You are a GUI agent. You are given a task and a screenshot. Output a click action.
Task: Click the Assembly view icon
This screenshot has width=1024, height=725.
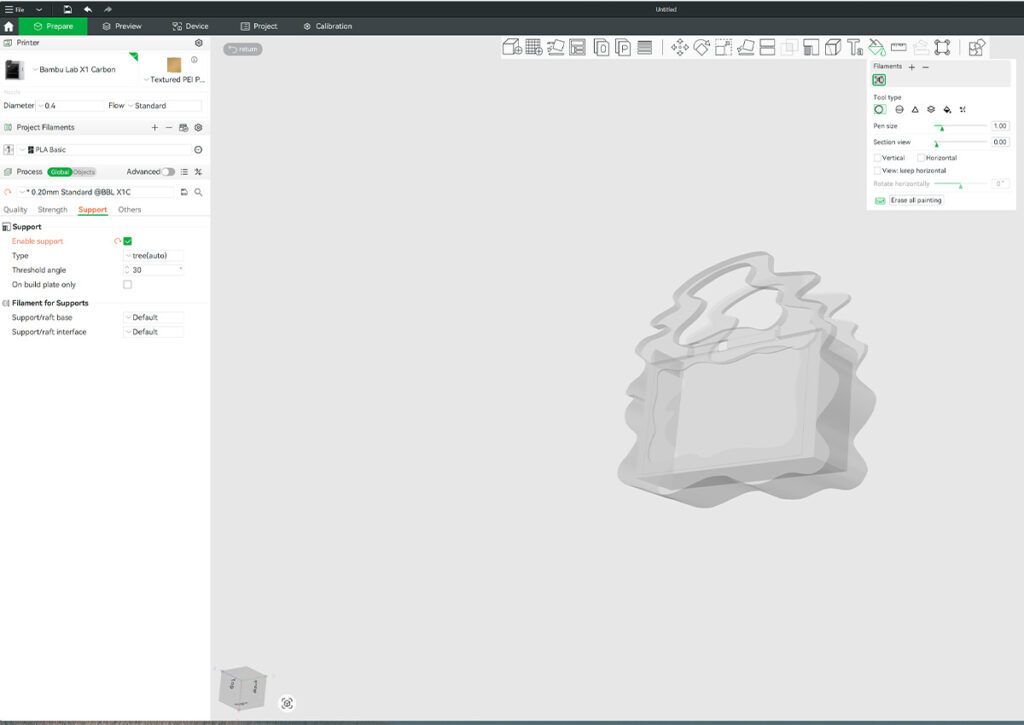[977, 47]
